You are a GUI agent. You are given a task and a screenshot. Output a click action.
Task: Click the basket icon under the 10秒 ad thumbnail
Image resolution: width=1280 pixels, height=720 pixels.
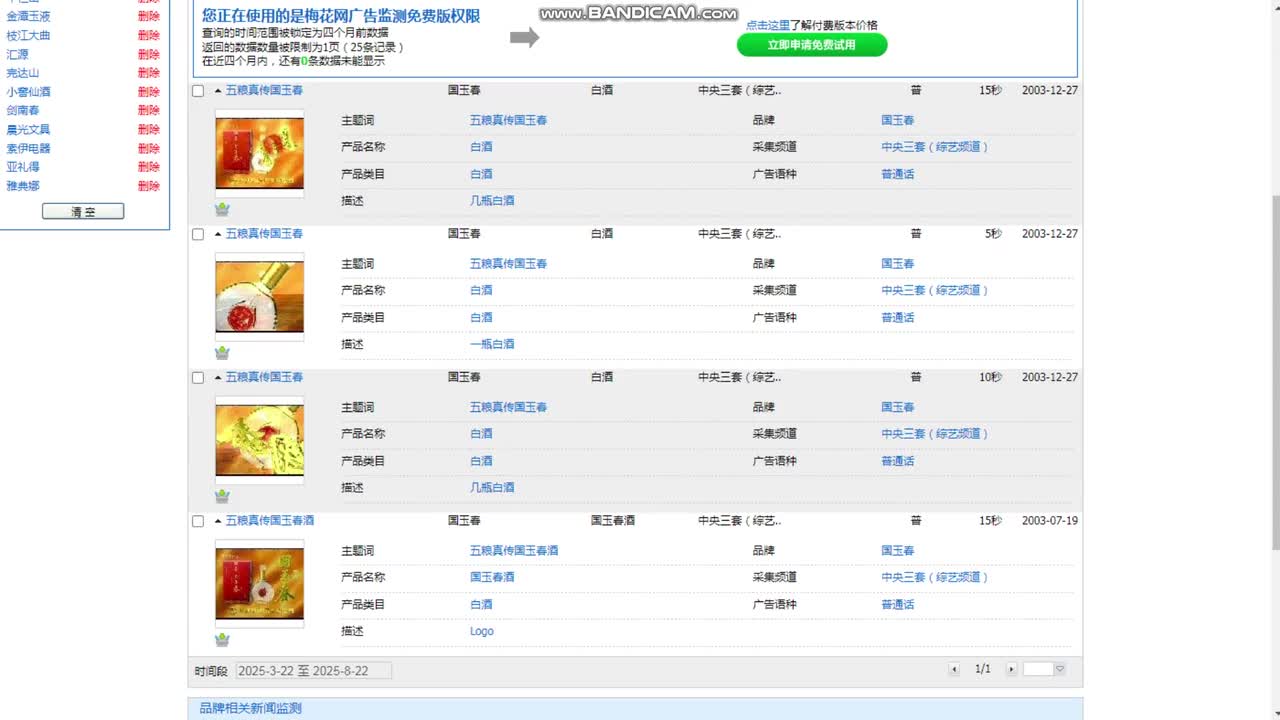coord(222,496)
